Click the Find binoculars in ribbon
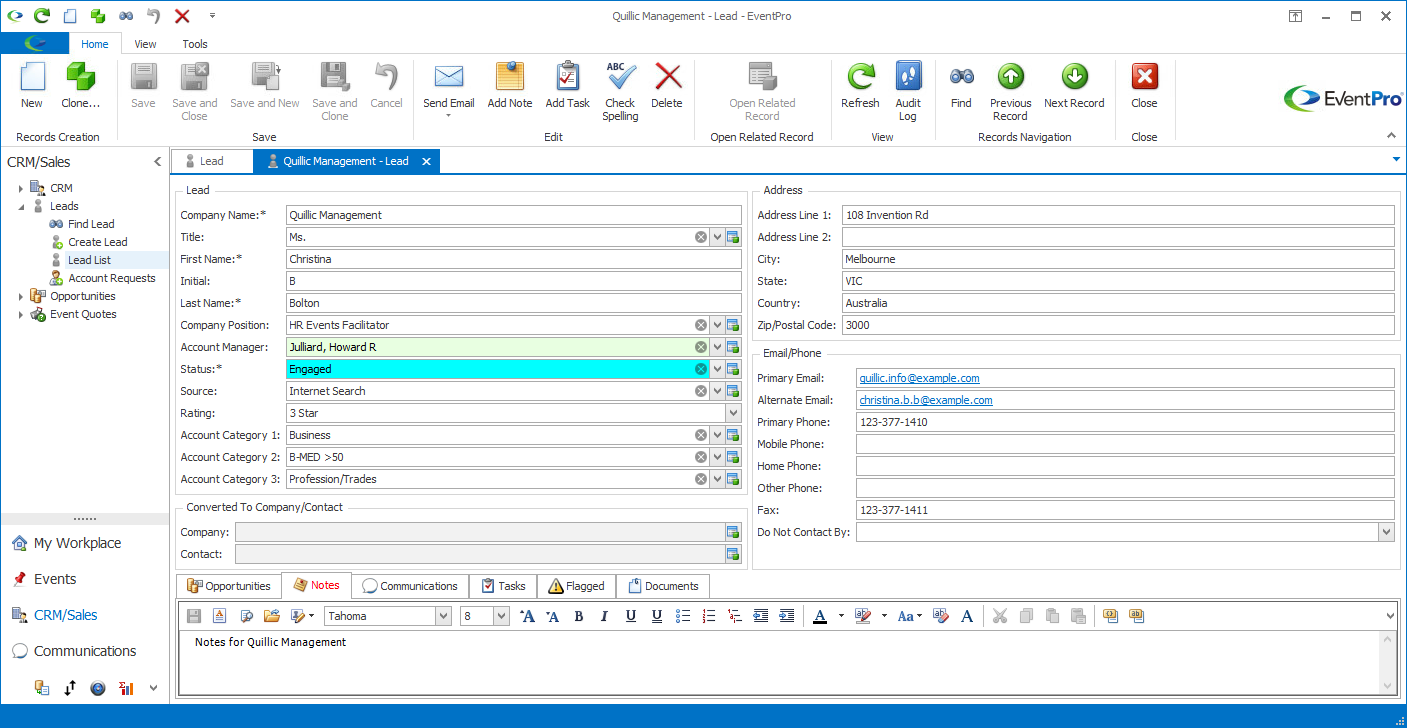The width and height of the screenshot is (1407, 728). coord(961,77)
